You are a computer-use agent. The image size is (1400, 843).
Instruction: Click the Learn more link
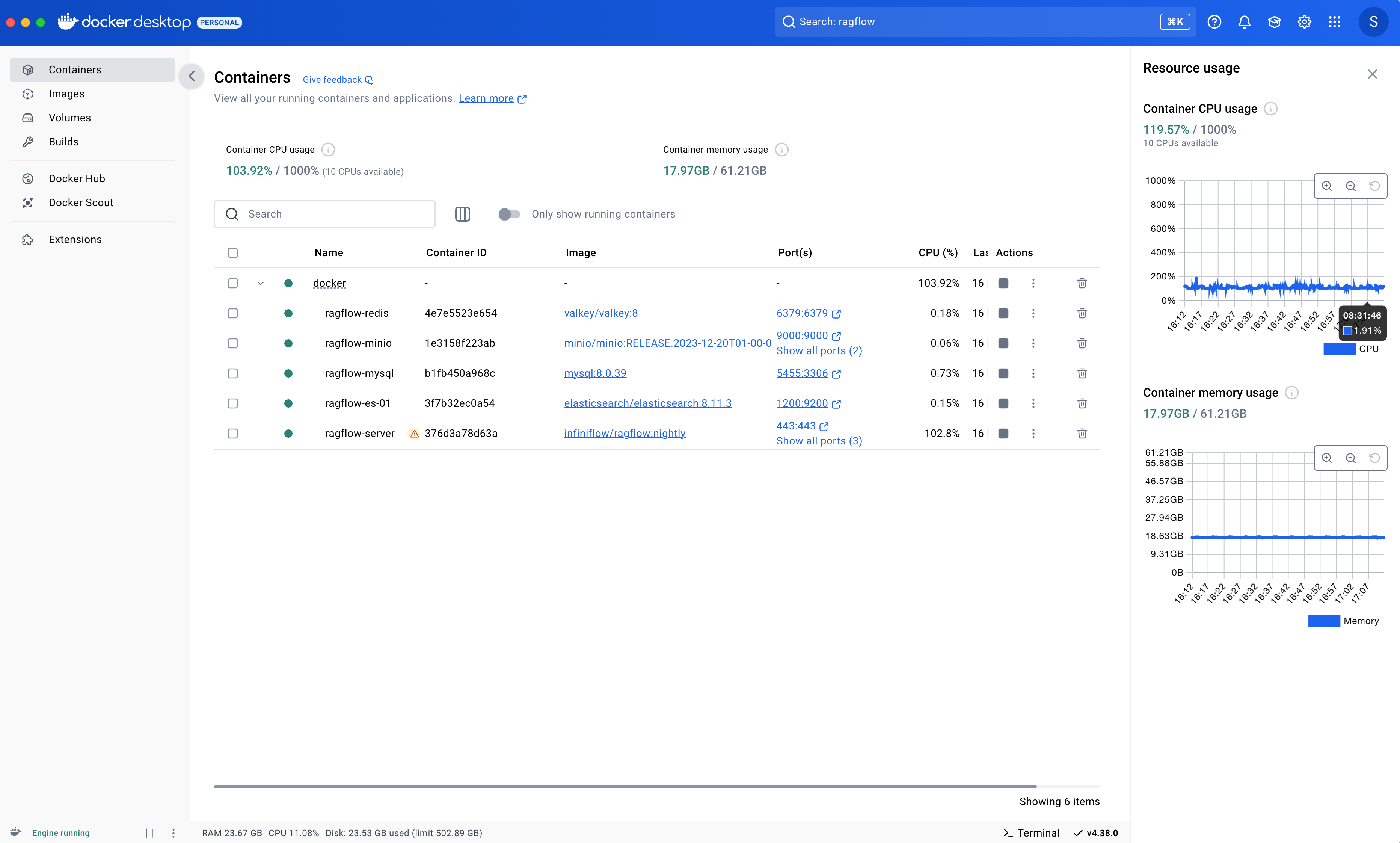(x=492, y=98)
